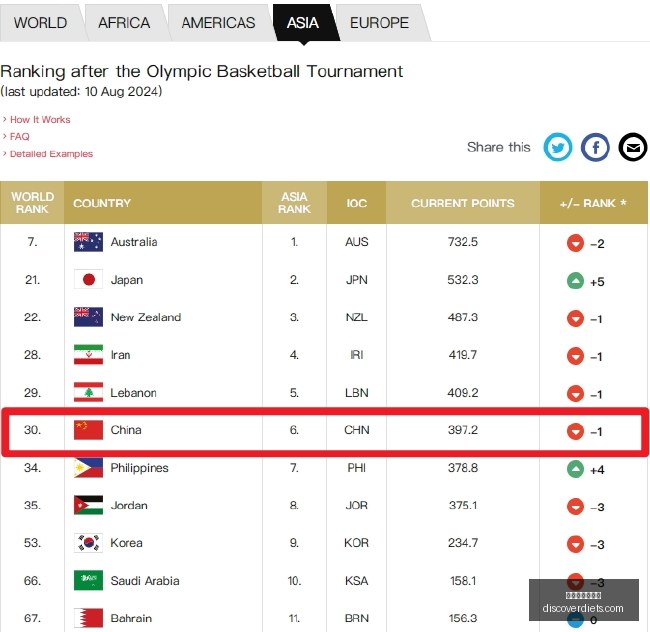The height and width of the screenshot is (632, 650).
Task: Switch to the WORLD tab
Action: (x=40, y=23)
